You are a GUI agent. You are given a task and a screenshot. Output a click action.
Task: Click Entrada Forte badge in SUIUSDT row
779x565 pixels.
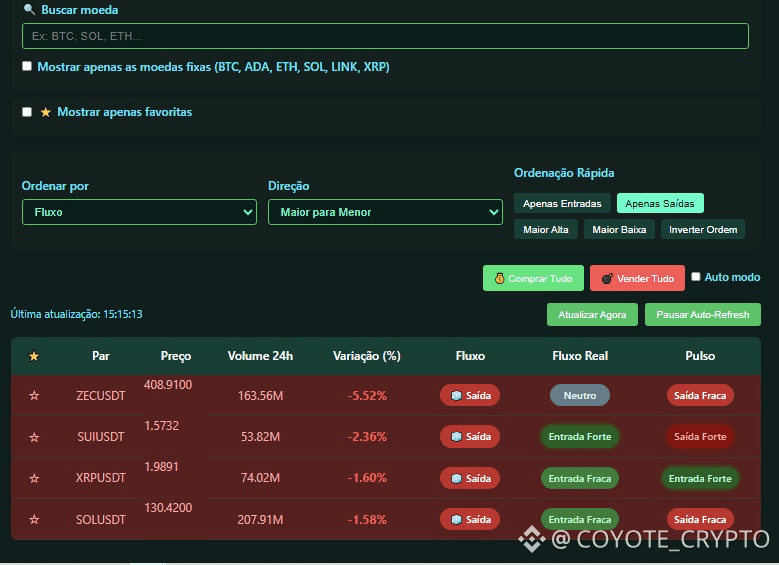580,437
